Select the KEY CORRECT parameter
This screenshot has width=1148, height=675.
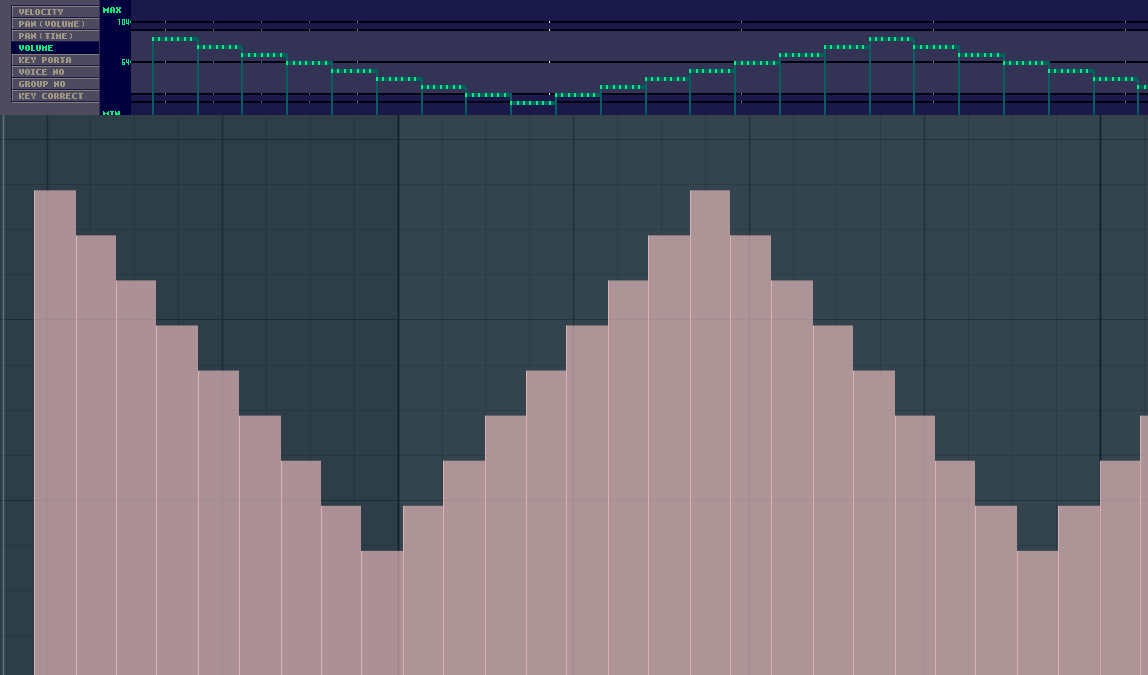click(x=55, y=96)
